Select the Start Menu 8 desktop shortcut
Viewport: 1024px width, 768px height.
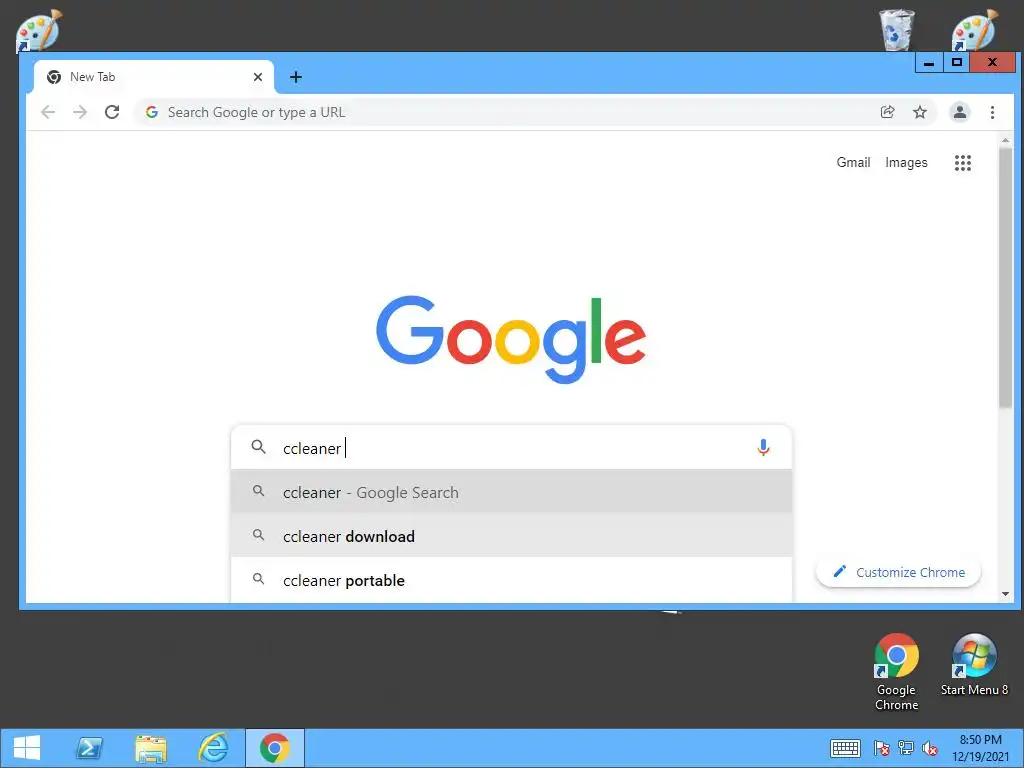point(974,665)
